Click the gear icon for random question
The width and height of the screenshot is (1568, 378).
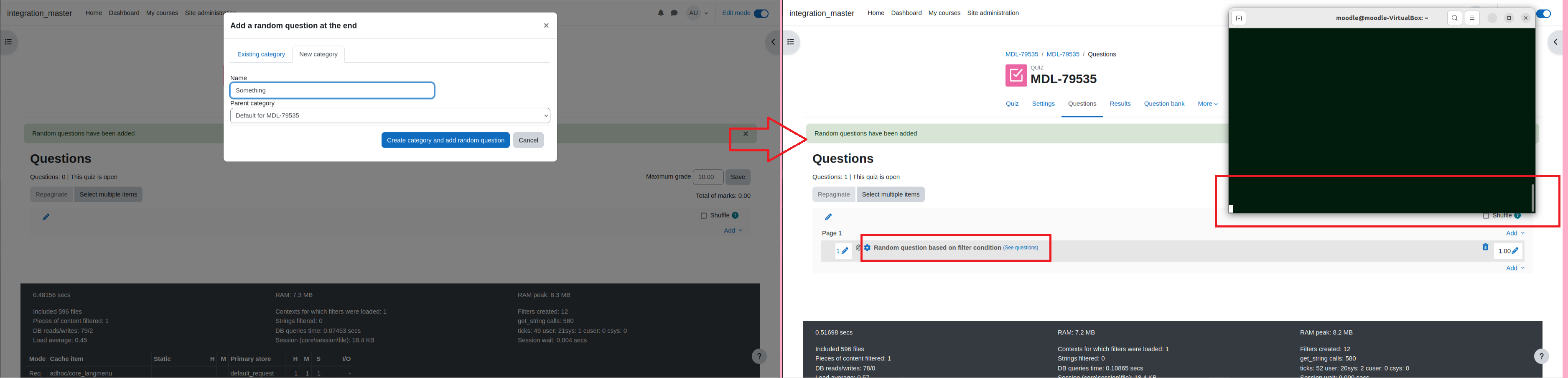coord(868,248)
